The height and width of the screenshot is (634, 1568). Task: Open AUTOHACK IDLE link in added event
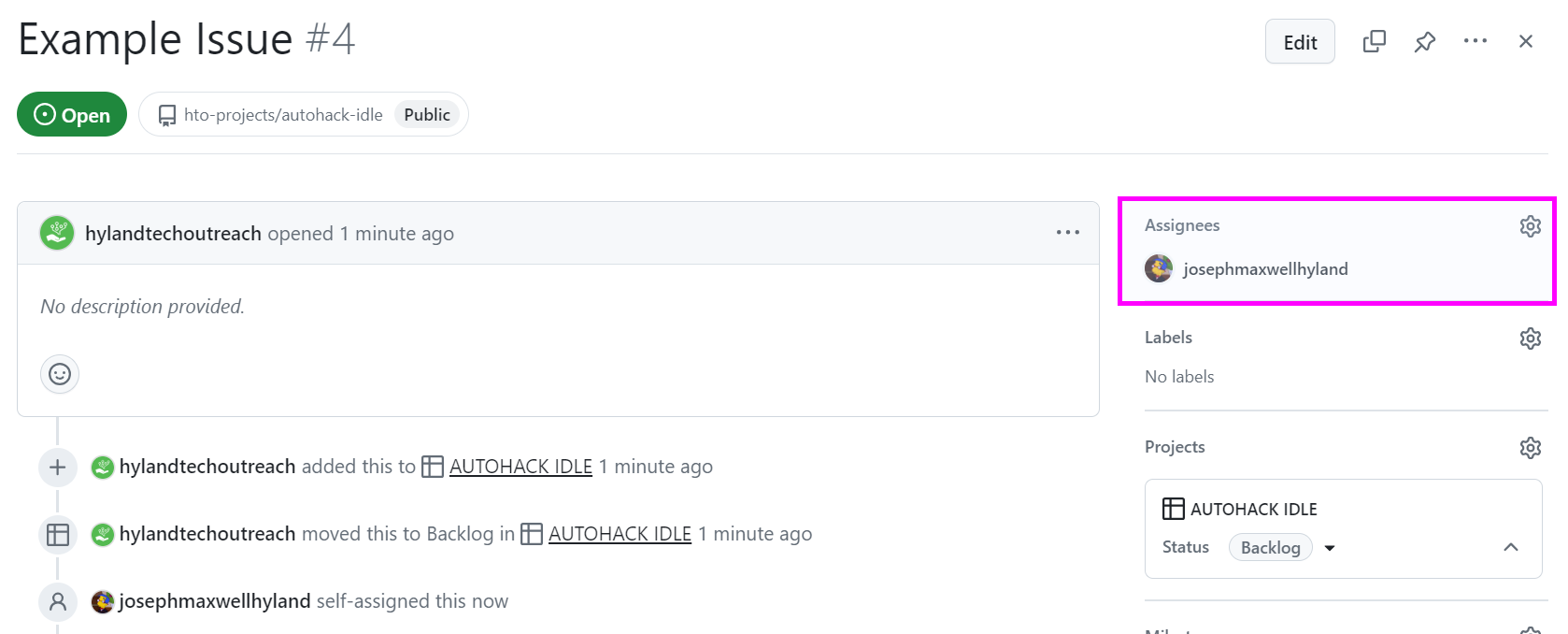click(520, 467)
